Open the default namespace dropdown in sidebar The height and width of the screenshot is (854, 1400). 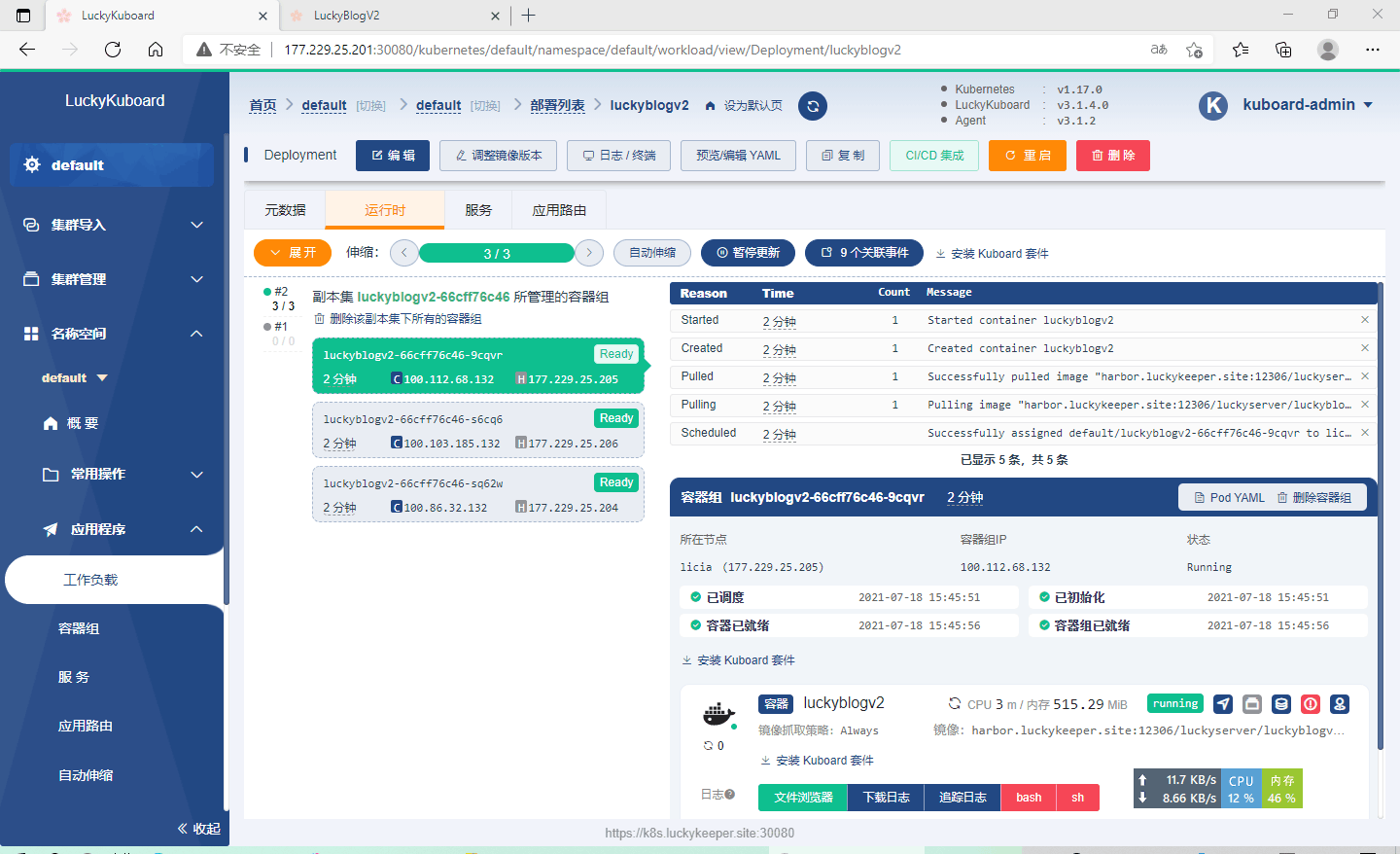[75, 378]
